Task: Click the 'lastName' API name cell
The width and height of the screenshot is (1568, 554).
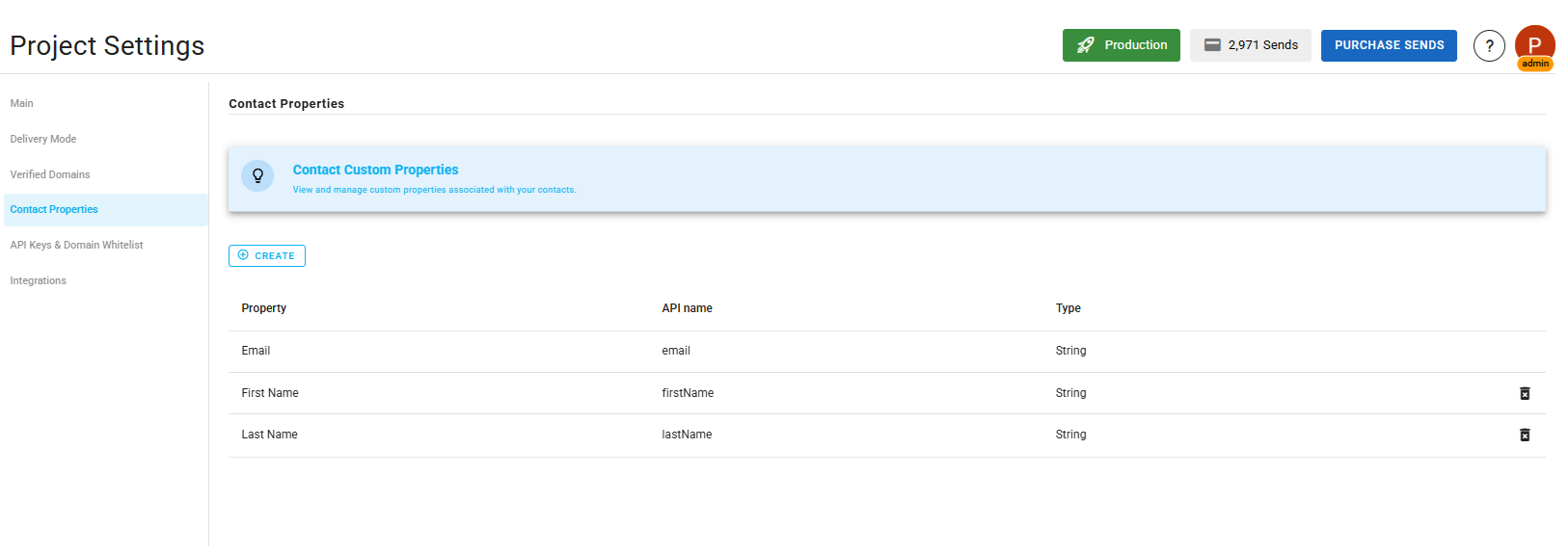Action: (x=687, y=435)
